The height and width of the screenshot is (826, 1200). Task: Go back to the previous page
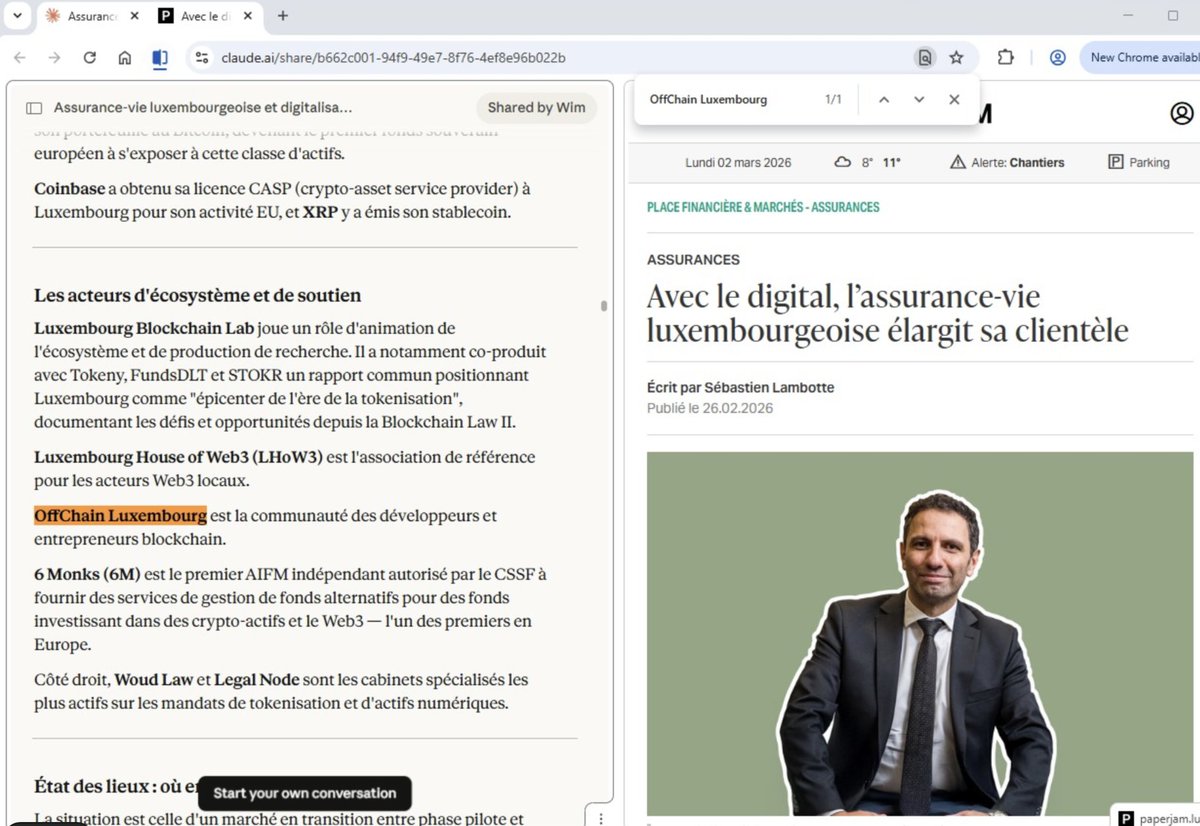pos(20,58)
